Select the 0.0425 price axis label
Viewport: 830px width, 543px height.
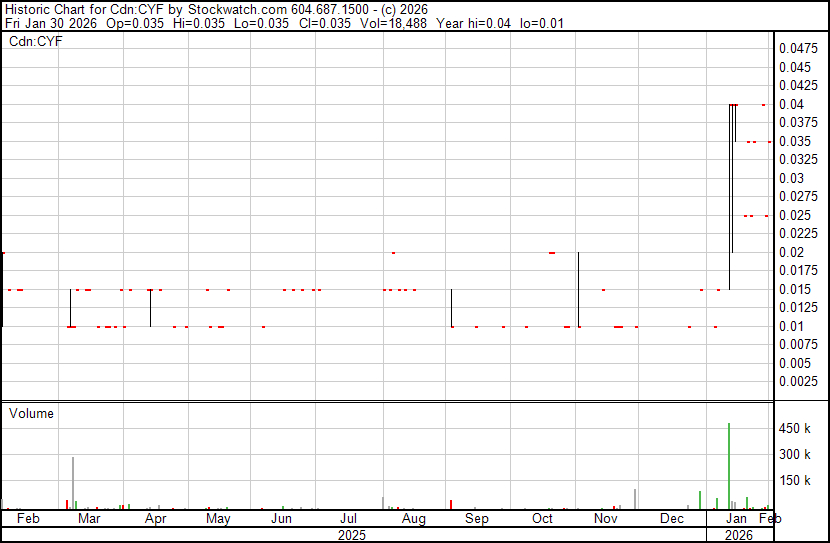coord(798,85)
